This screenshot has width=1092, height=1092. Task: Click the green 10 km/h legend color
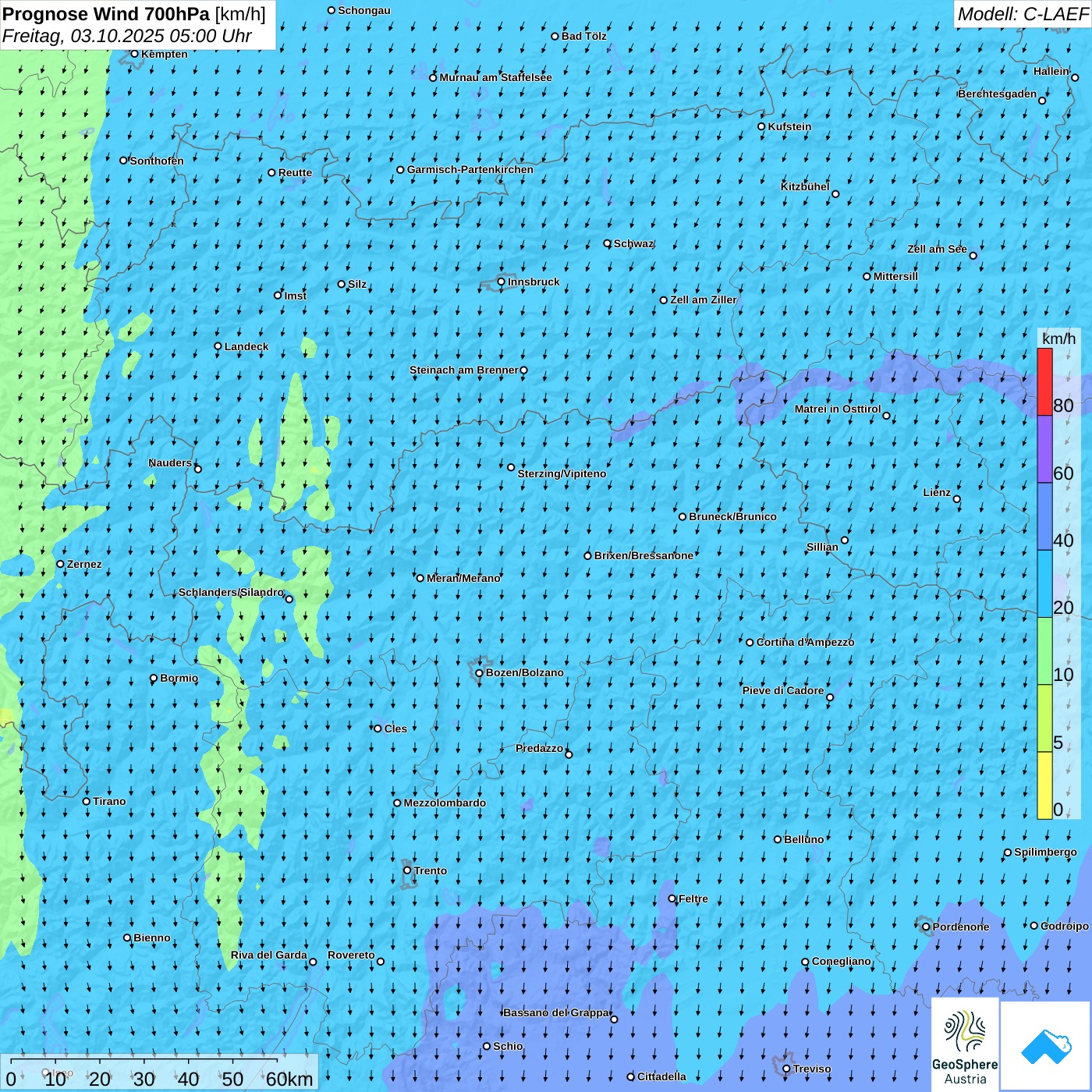click(x=1044, y=651)
